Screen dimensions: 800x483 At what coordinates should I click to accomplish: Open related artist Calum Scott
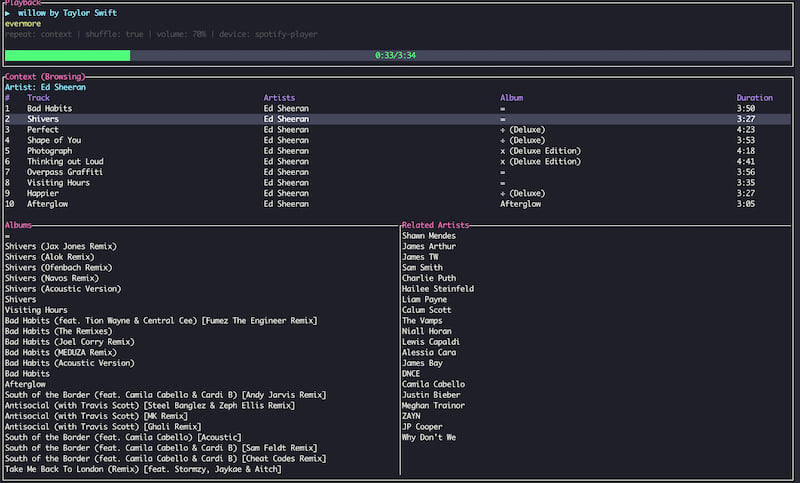[427, 310]
